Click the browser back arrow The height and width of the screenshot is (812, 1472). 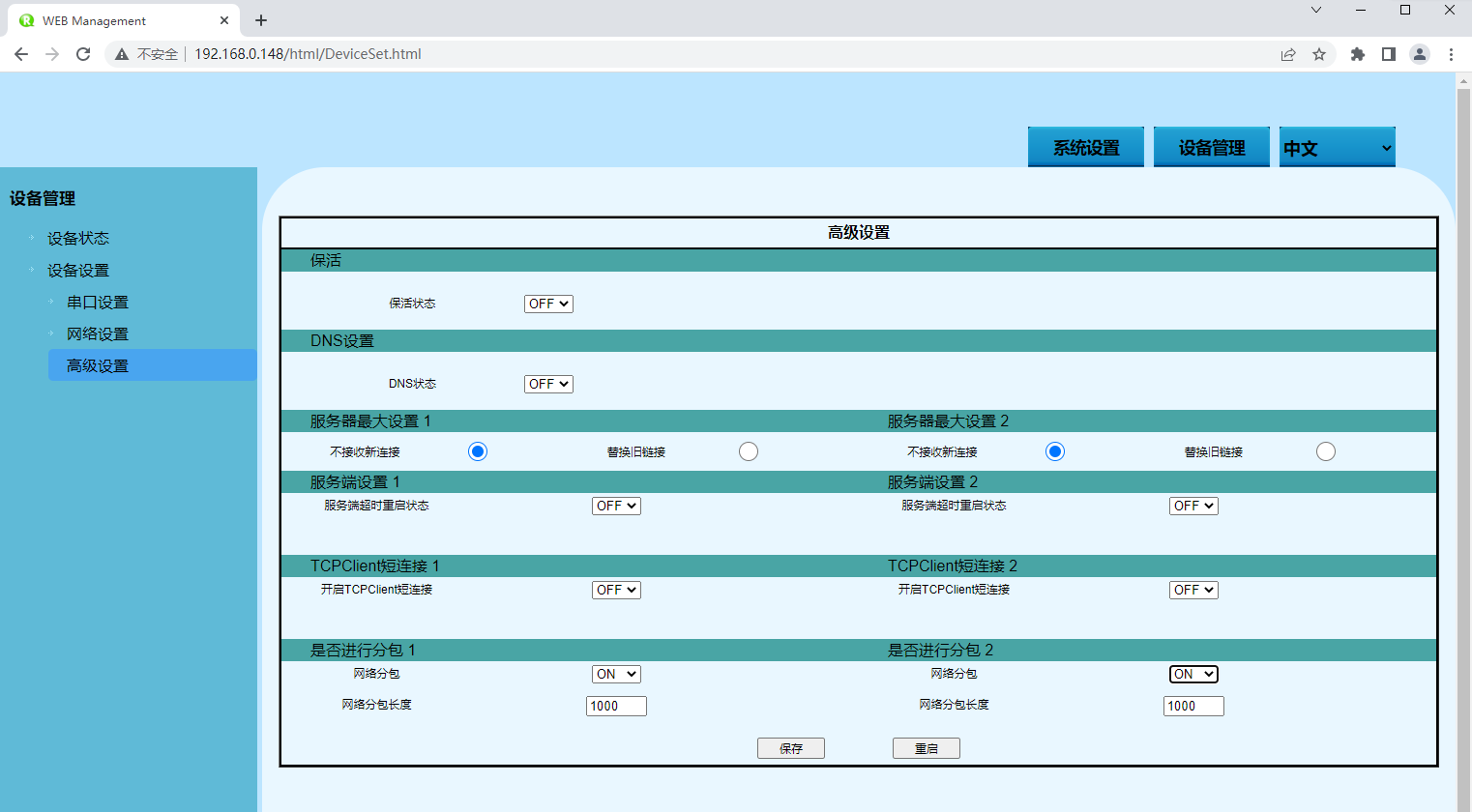21,54
